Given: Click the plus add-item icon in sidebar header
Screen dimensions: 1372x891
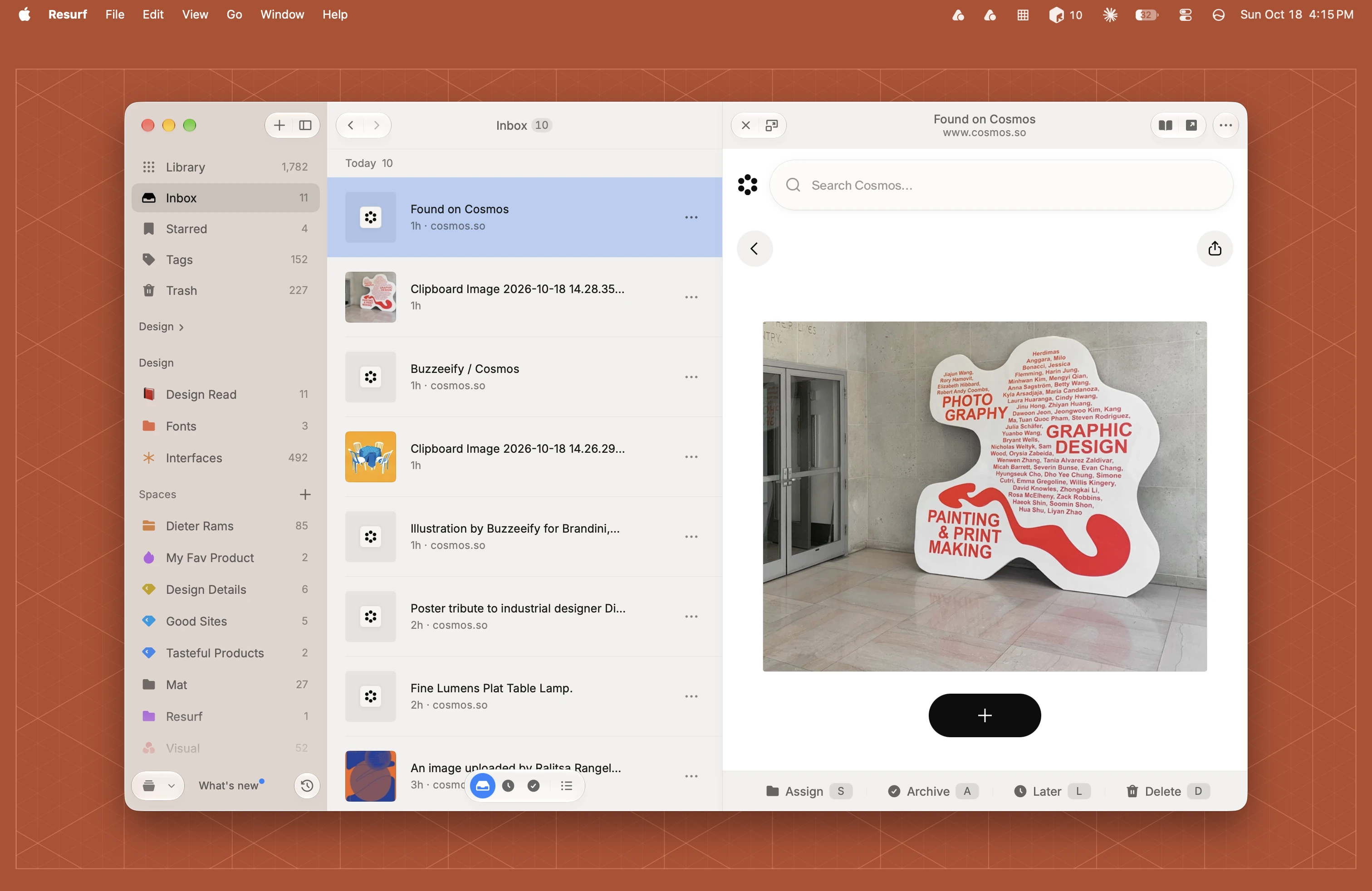Looking at the screenshot, I should (279, 125).
